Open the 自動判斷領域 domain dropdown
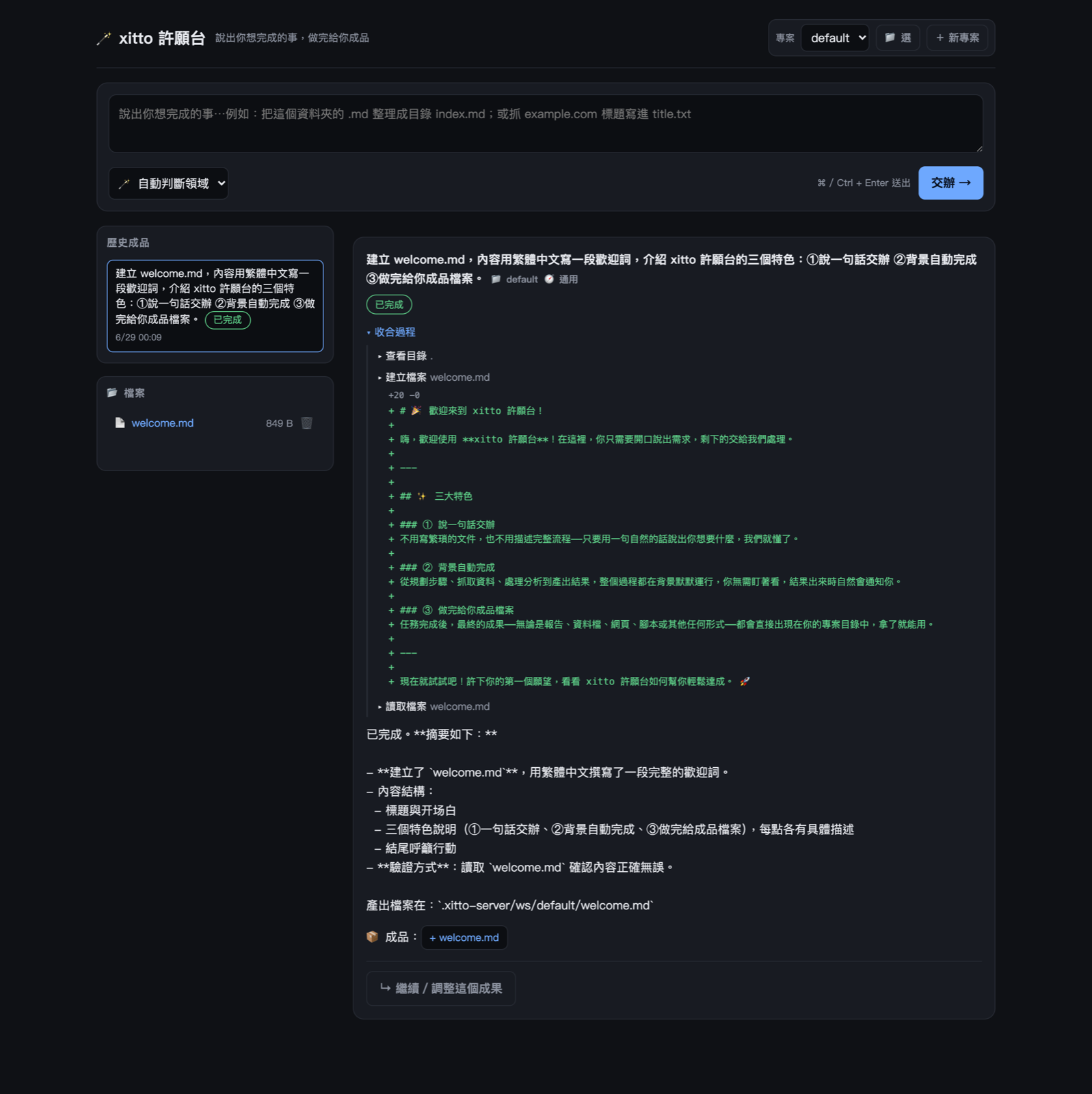Screen dimensions: 1092x1094 coord(168,183)
